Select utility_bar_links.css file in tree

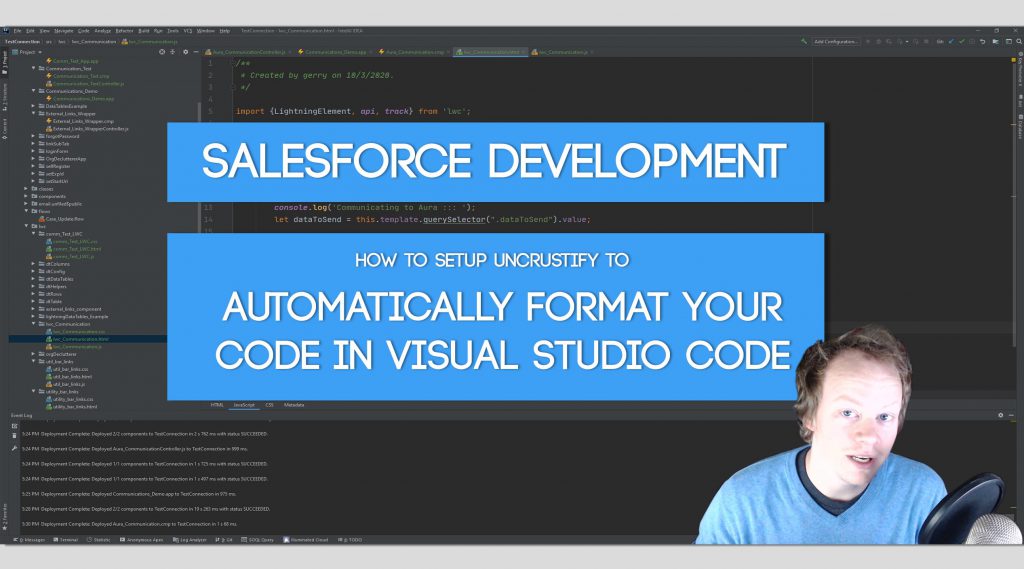[x=69, y=399]
